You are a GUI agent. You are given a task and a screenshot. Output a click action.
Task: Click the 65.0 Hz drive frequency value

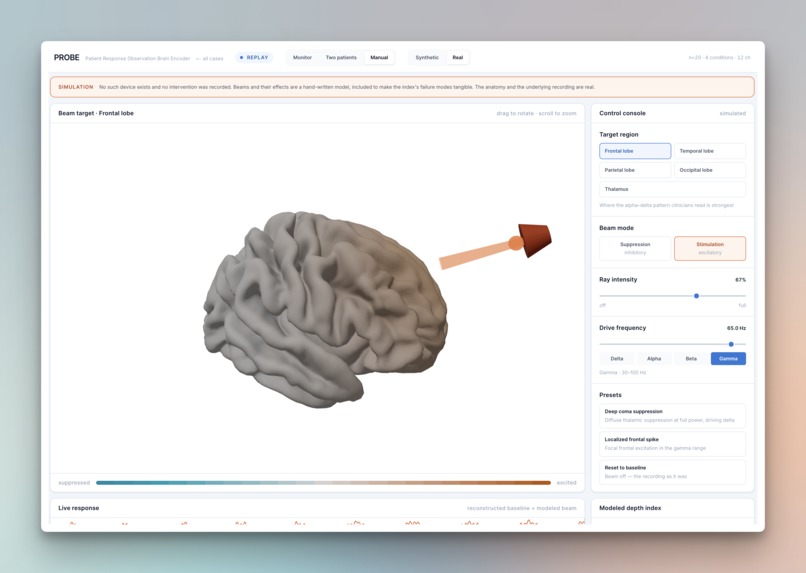pyautogui.click(x=736, y=328)
